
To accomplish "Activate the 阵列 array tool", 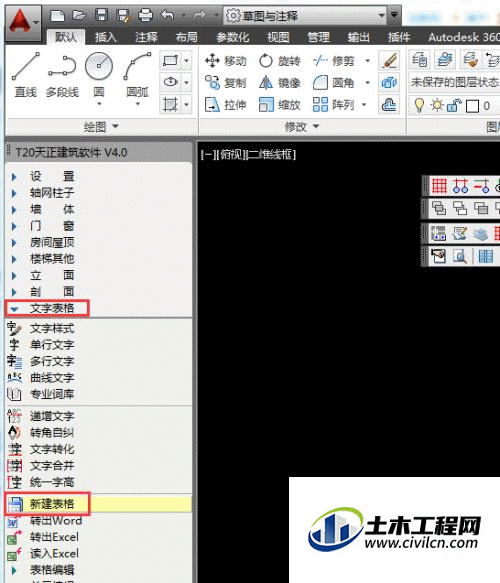I will click(333, 105).
